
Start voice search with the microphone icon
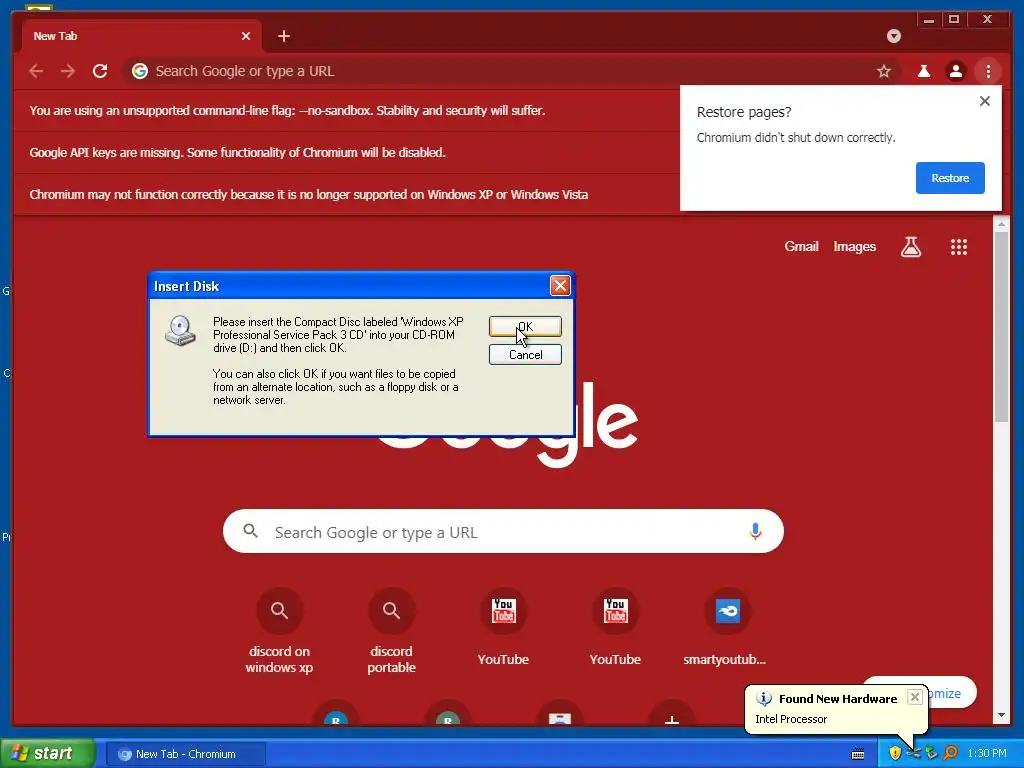coord(755,532)
